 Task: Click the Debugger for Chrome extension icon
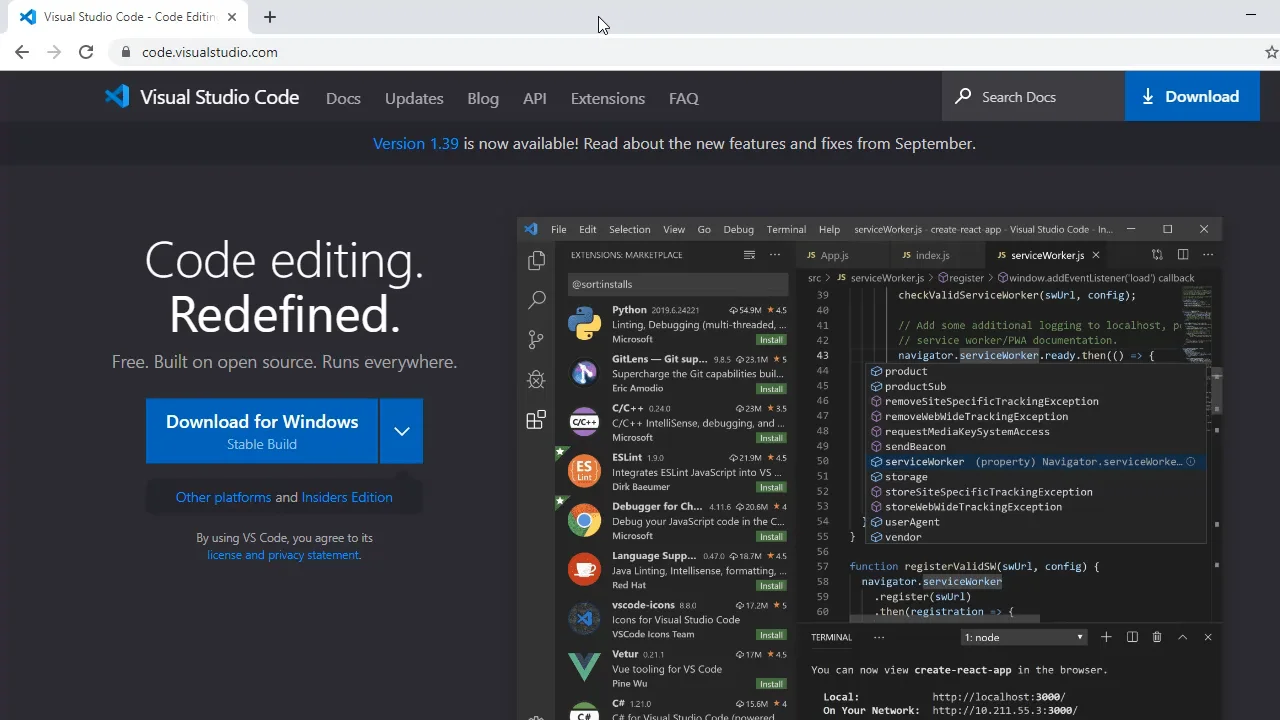[584, 520]
